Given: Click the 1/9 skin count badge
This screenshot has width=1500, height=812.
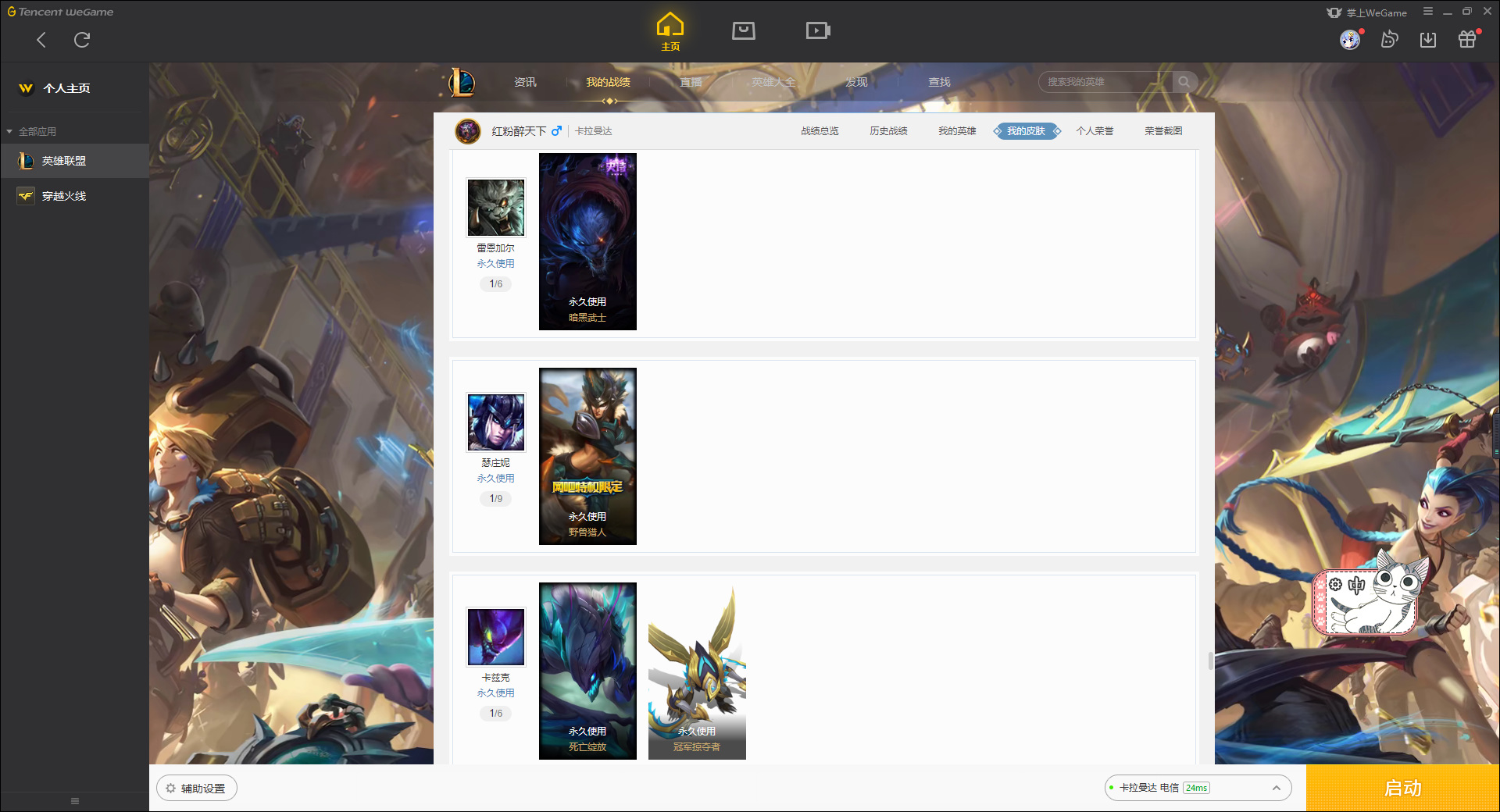Looking at the screenshot, I should [496, 498].
